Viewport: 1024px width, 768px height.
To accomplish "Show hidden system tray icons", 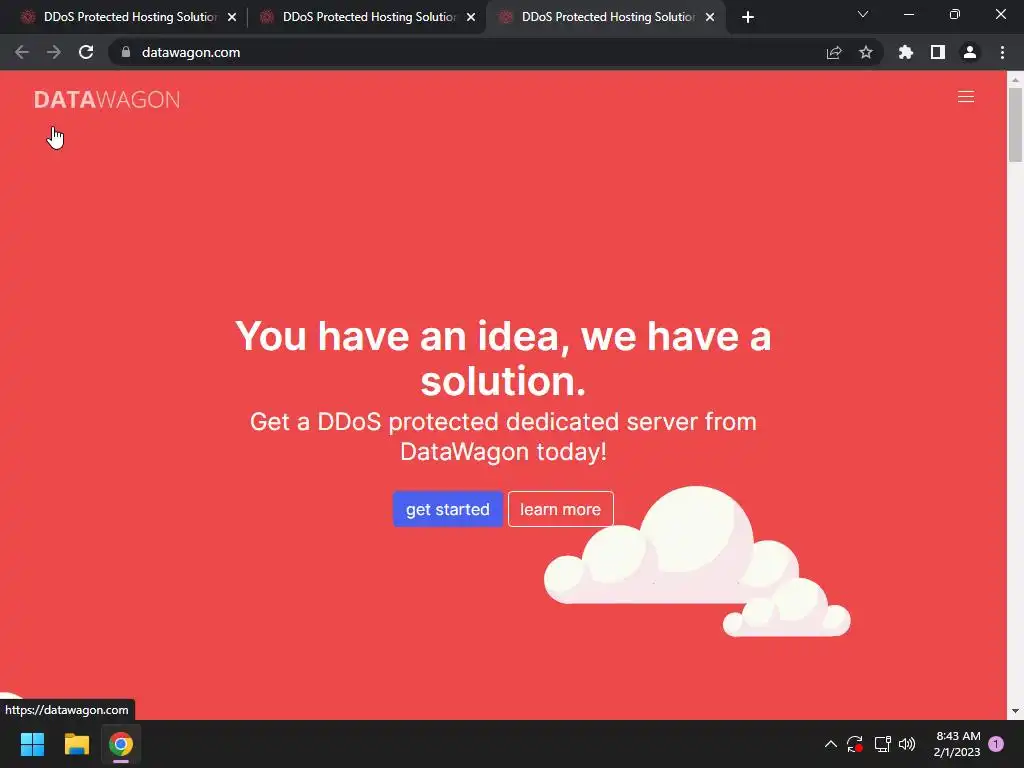I will [831, 744].
